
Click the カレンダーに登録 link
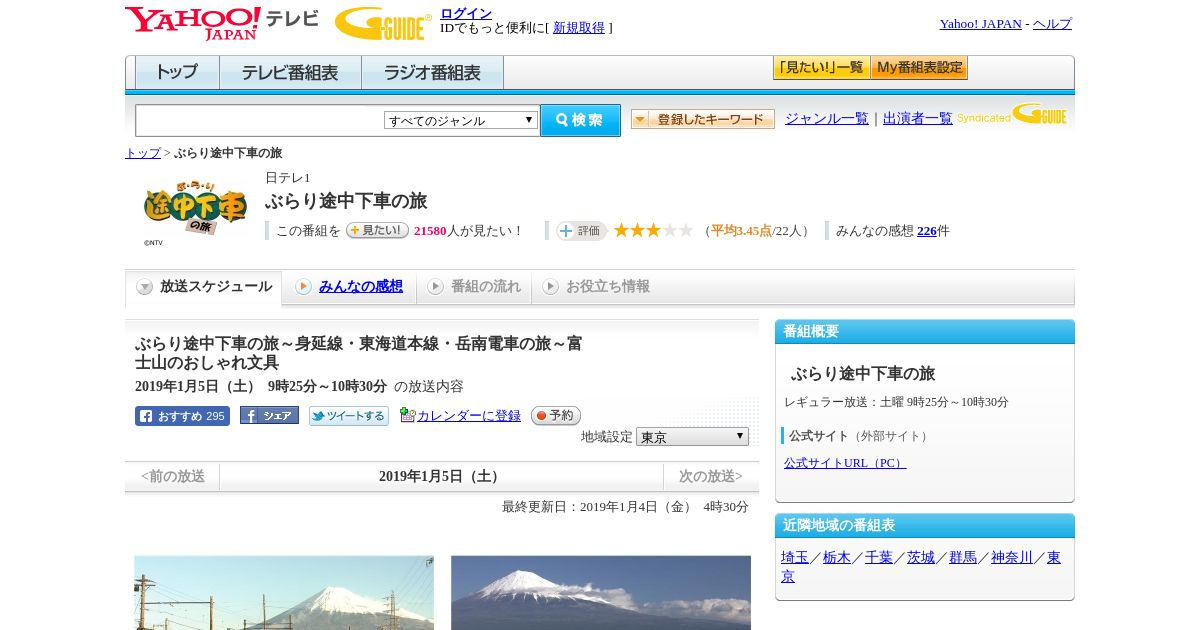469,416
